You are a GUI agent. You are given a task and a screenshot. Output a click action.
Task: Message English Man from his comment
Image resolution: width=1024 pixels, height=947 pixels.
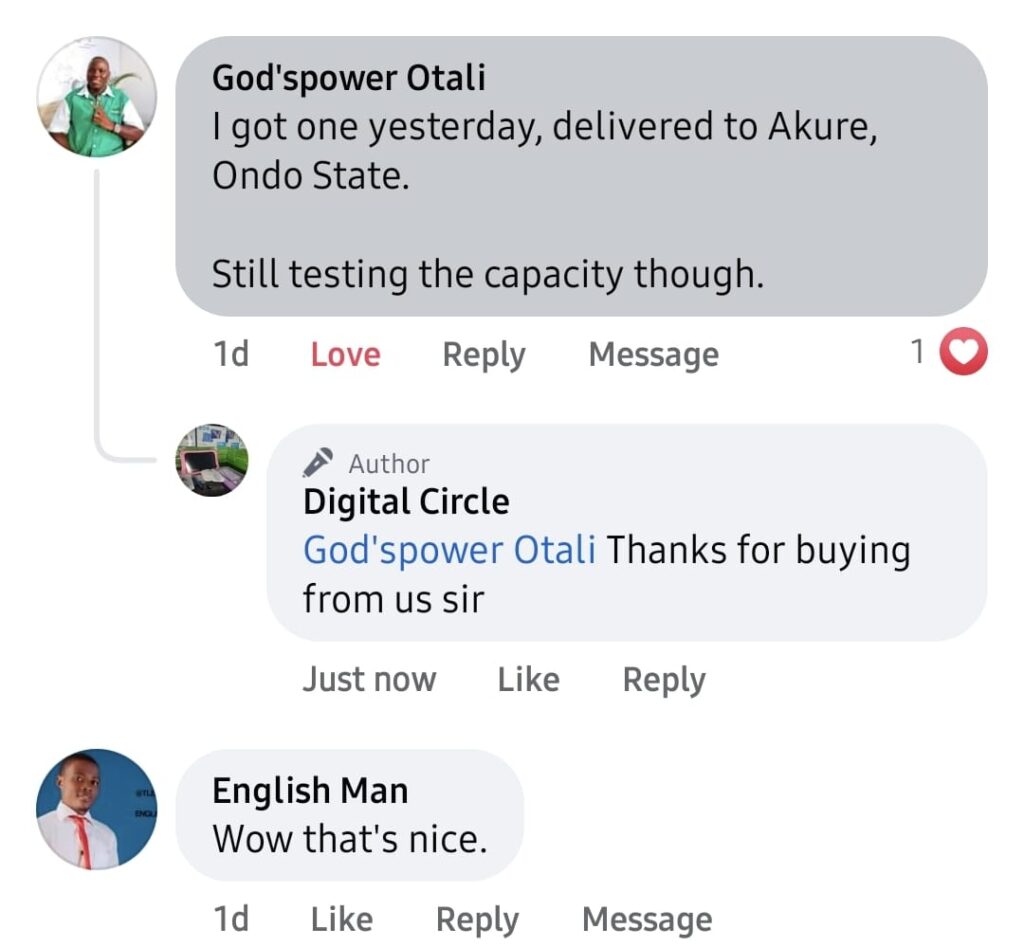point(647,919)
